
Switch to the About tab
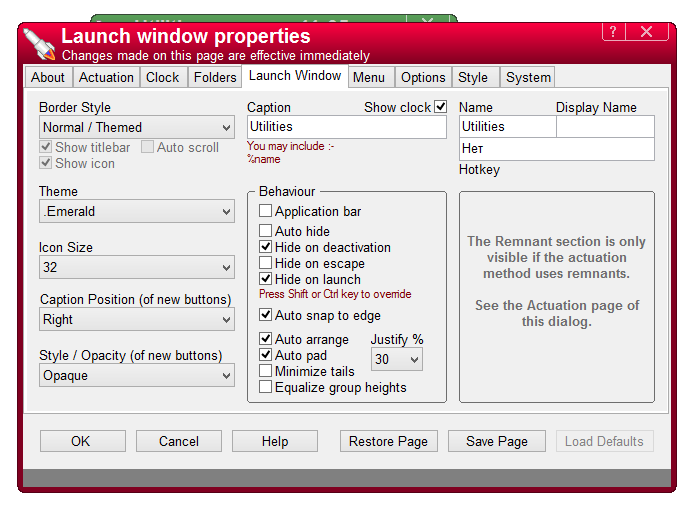click(x=48, y=77)
